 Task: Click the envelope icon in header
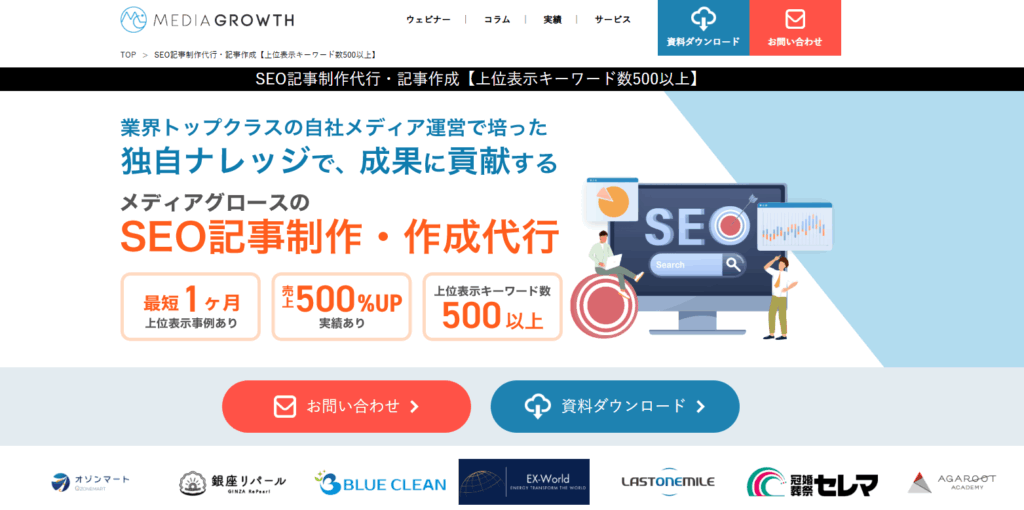[x=795, y=20]
